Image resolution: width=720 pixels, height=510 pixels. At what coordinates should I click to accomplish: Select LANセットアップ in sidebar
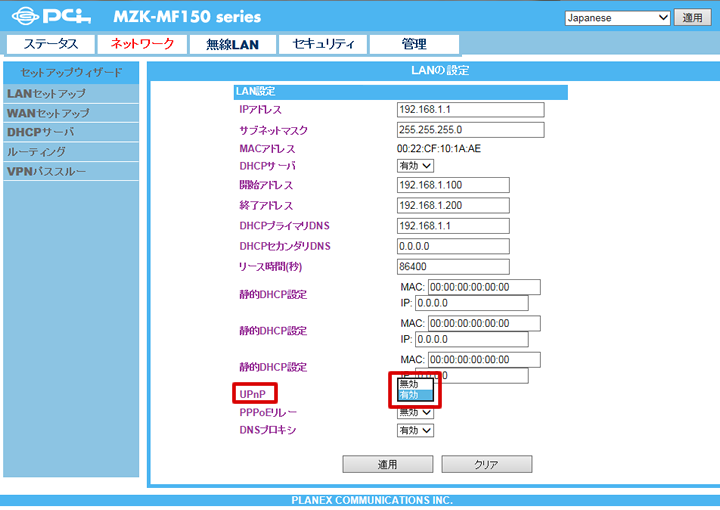(x=71, y=94)
